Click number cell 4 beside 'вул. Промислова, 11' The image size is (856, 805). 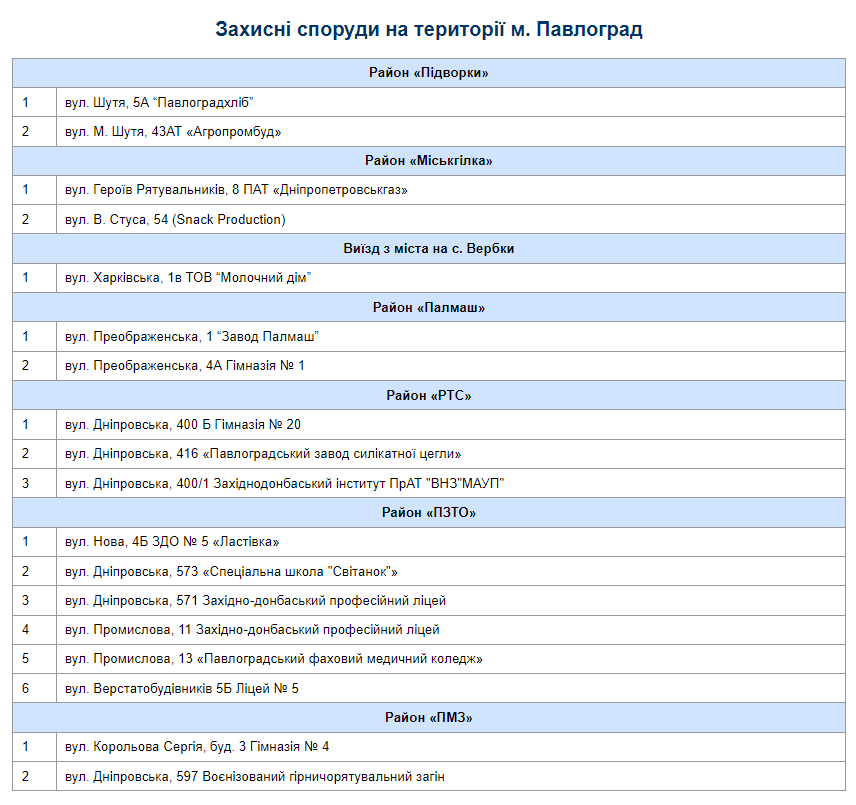tap(34, 629)
